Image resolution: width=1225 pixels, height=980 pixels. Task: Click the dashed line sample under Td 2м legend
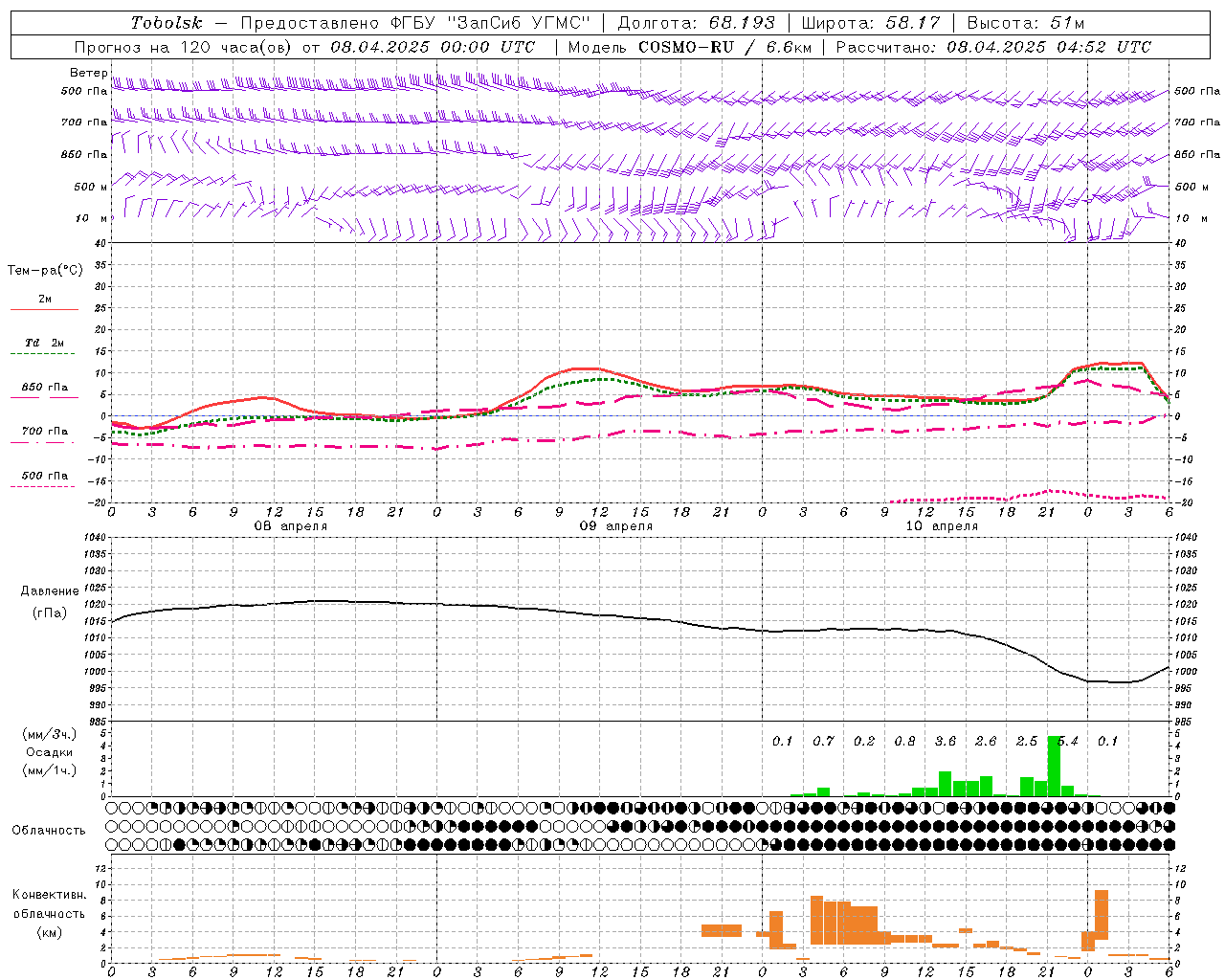[x=42, y=354]
